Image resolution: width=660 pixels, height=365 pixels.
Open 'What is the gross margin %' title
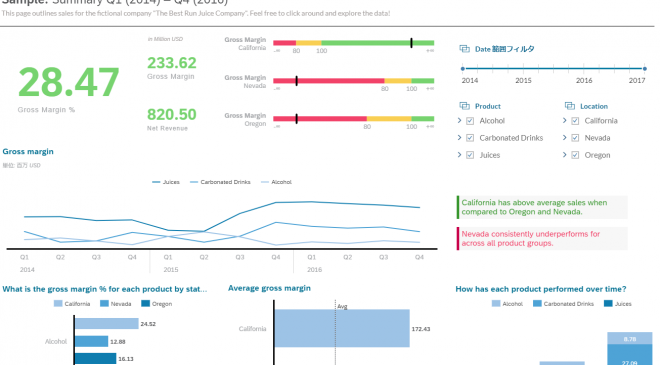point(105,289)
